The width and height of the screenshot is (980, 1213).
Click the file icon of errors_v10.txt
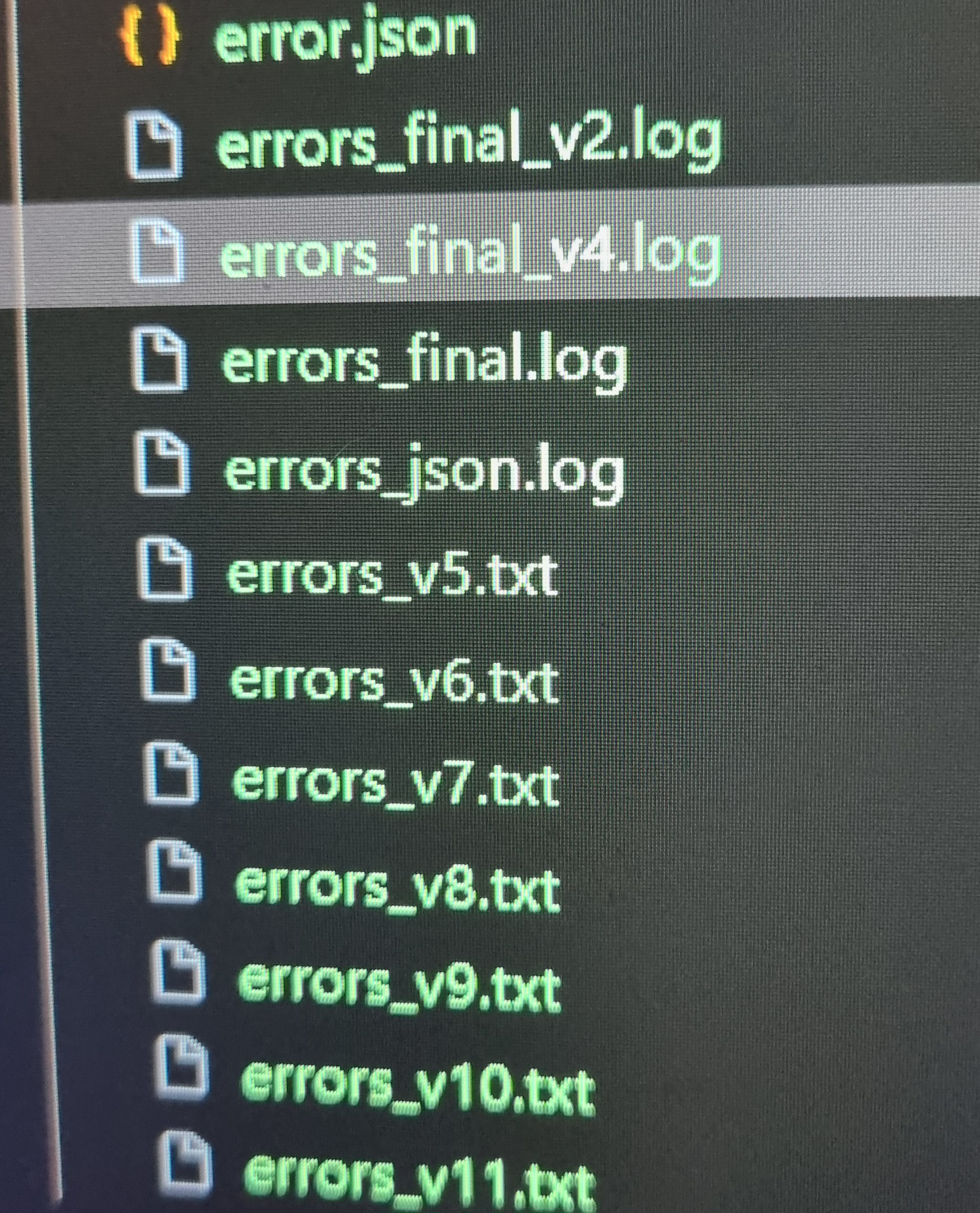point(181,1068)
